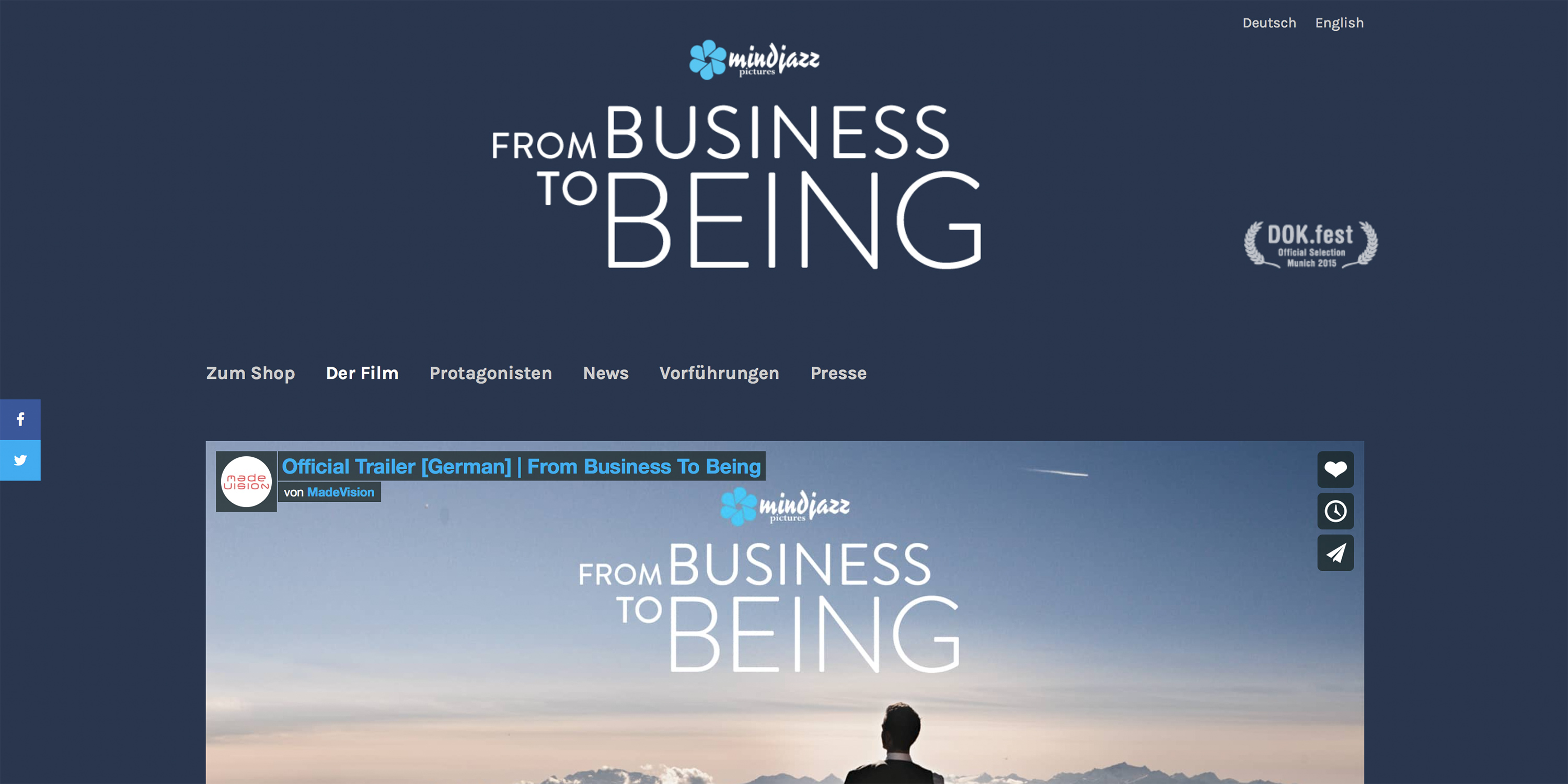Image resolution: width=1568 pixels, height=784 pixels.
Task: Click the large From Business To Being title
Action: (736, 186)
